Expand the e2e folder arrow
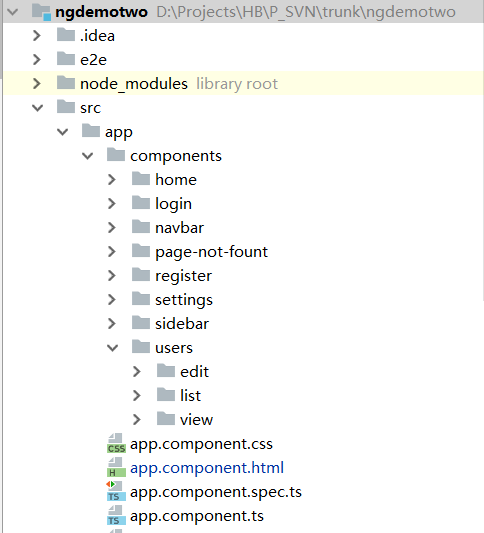Viewport: 484px width, 533px height. (37, 60)
